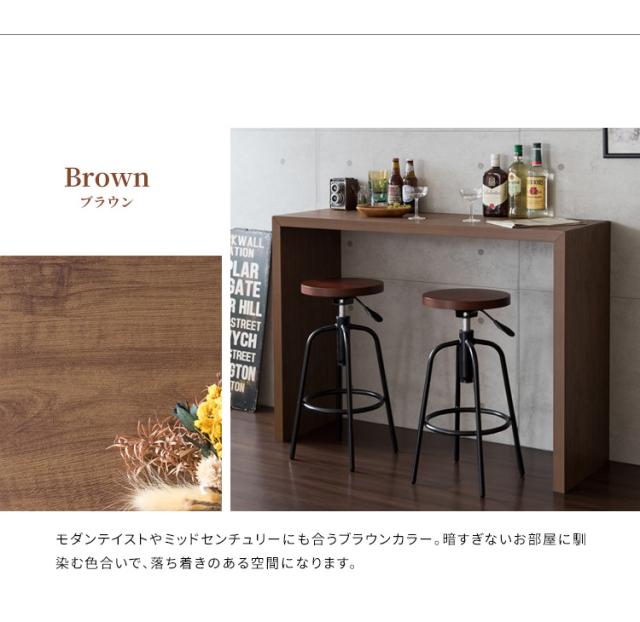Screen dimensions: 640x622
Task: Click the leaning street-name sign board
Action: pyautogui.click(x=250, y=319)
